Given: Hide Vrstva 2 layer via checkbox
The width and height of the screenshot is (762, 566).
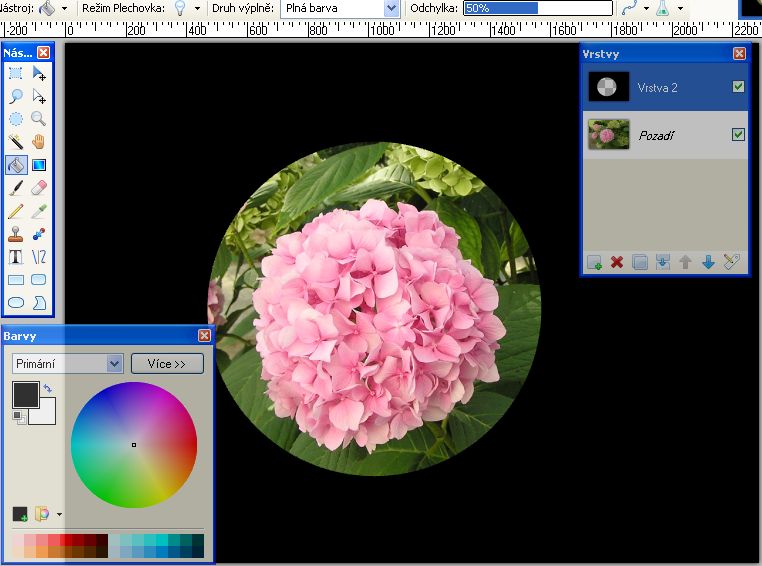Looking at the screenshot, I should [x=738, y=87].
